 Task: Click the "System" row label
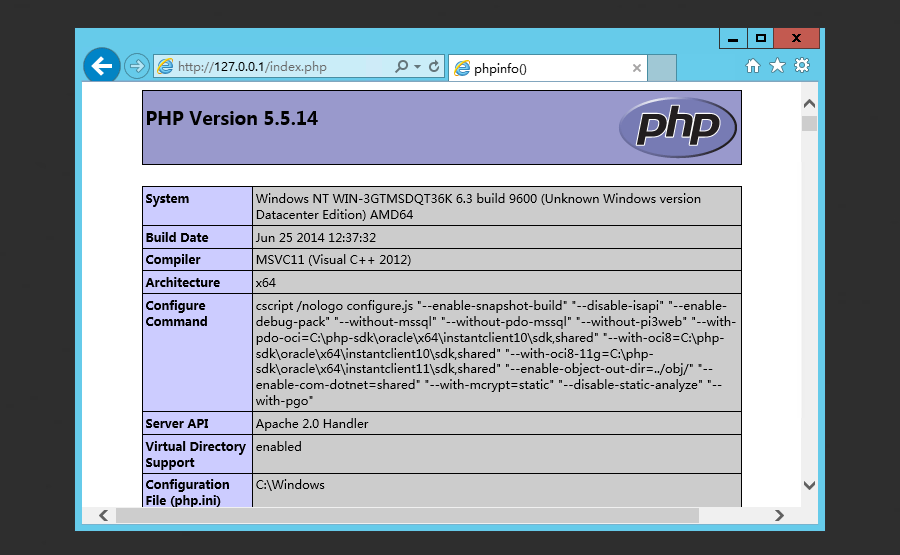[167, 199]
